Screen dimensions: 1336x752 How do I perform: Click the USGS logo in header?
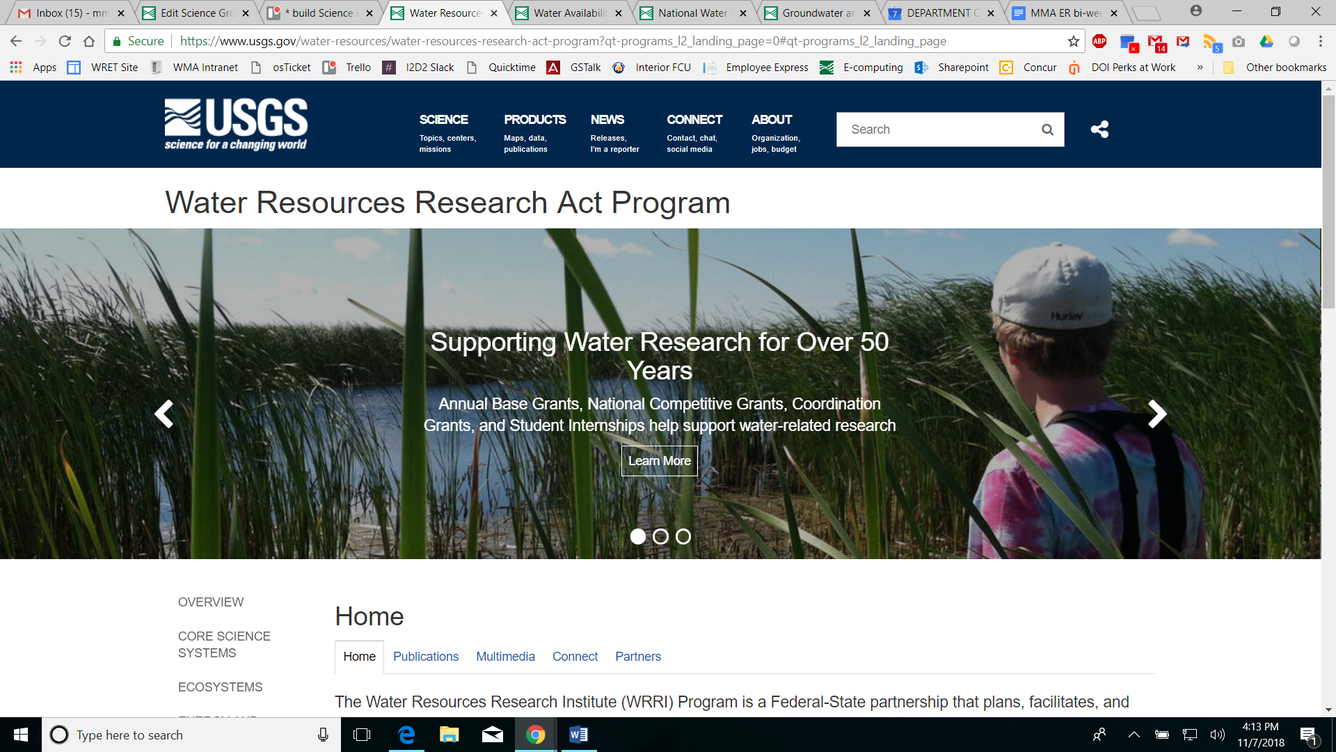pyautogui.click(x=236, y=125)
